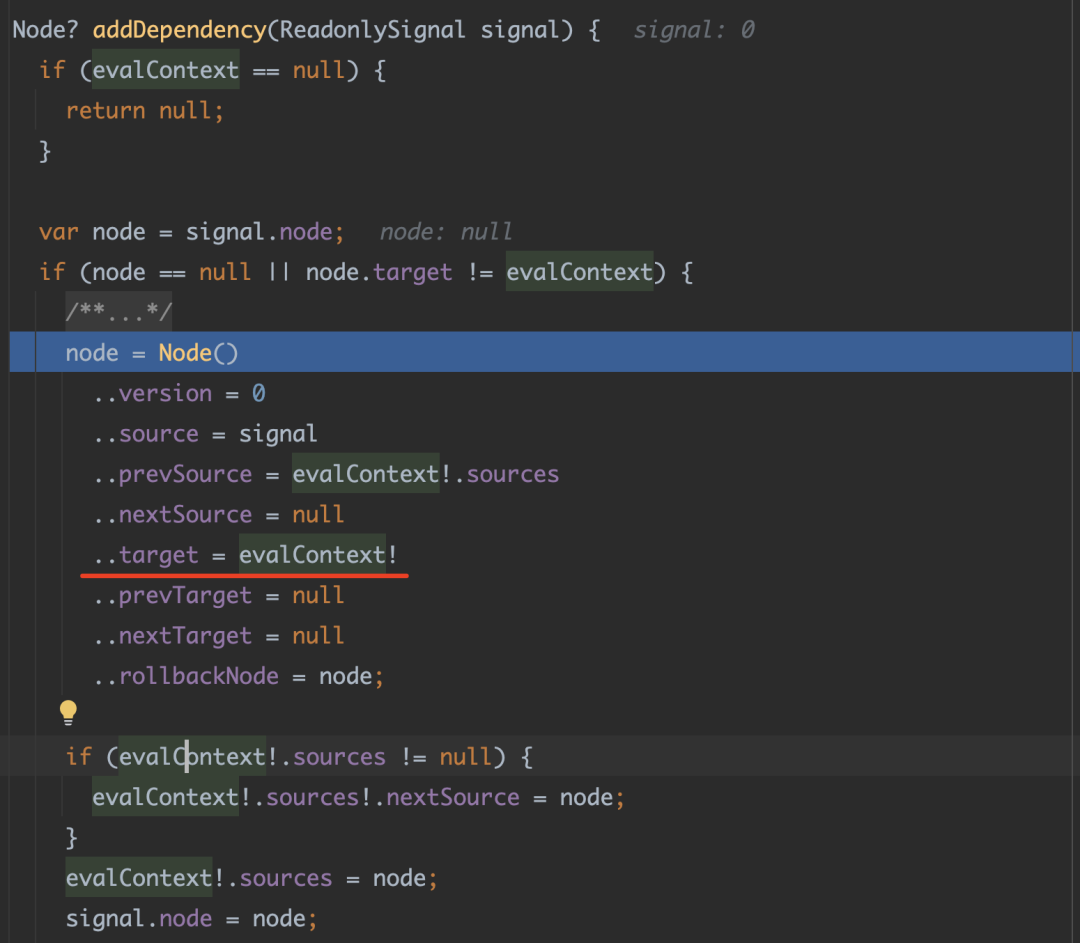1080x943 pixels.
Task: Click the 'signal: 0' inline debug hint
Action: point(693,31)
